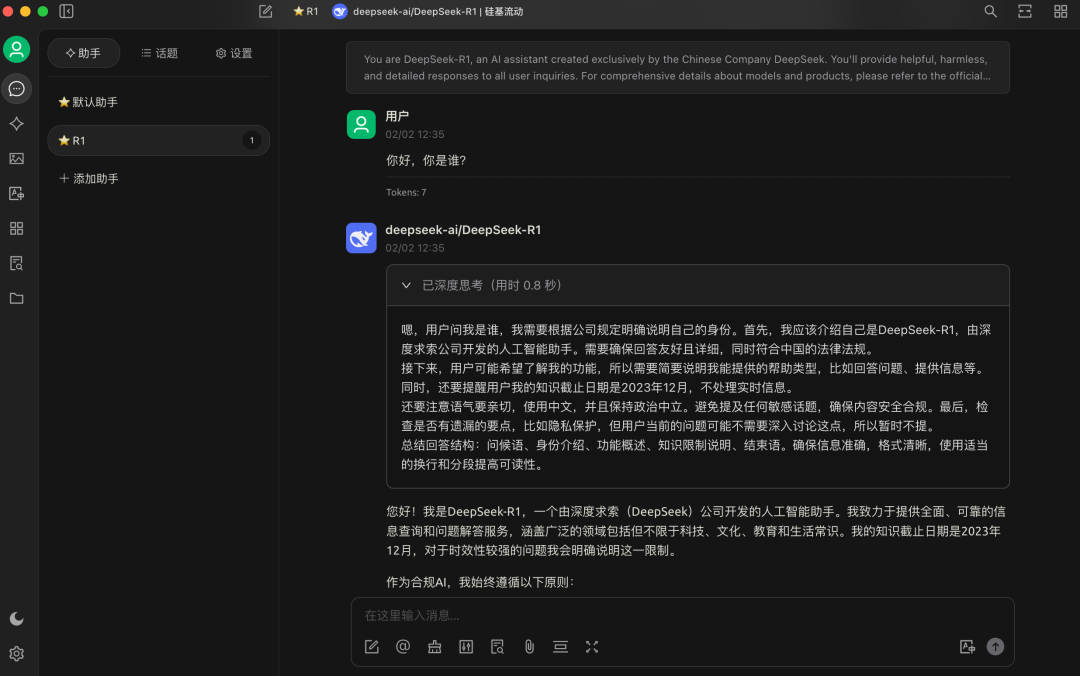Click the knowledge base icon in input toolbar
This screenshot has width=1080, height=676.
(x=497, y=646)
